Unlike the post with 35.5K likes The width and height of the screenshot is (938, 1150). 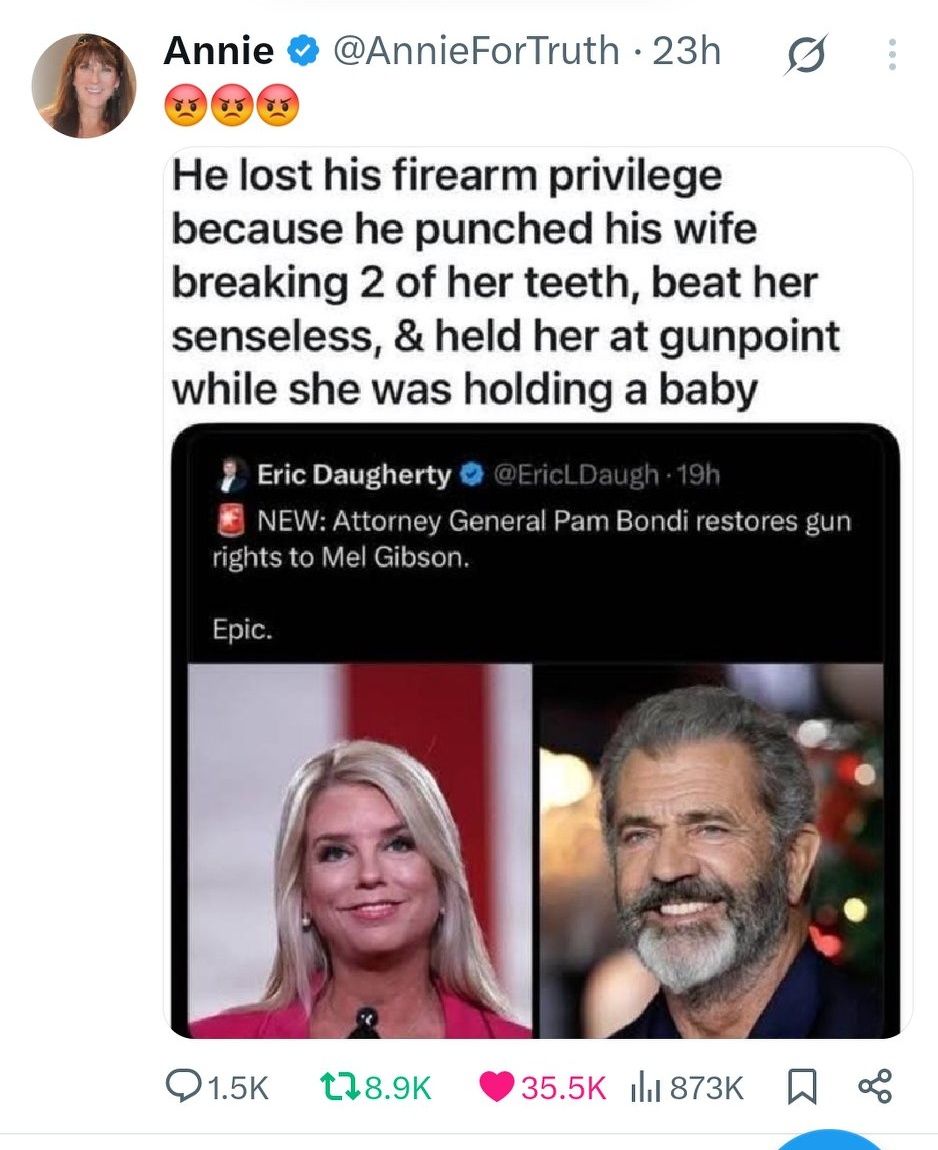[497, 1087]
